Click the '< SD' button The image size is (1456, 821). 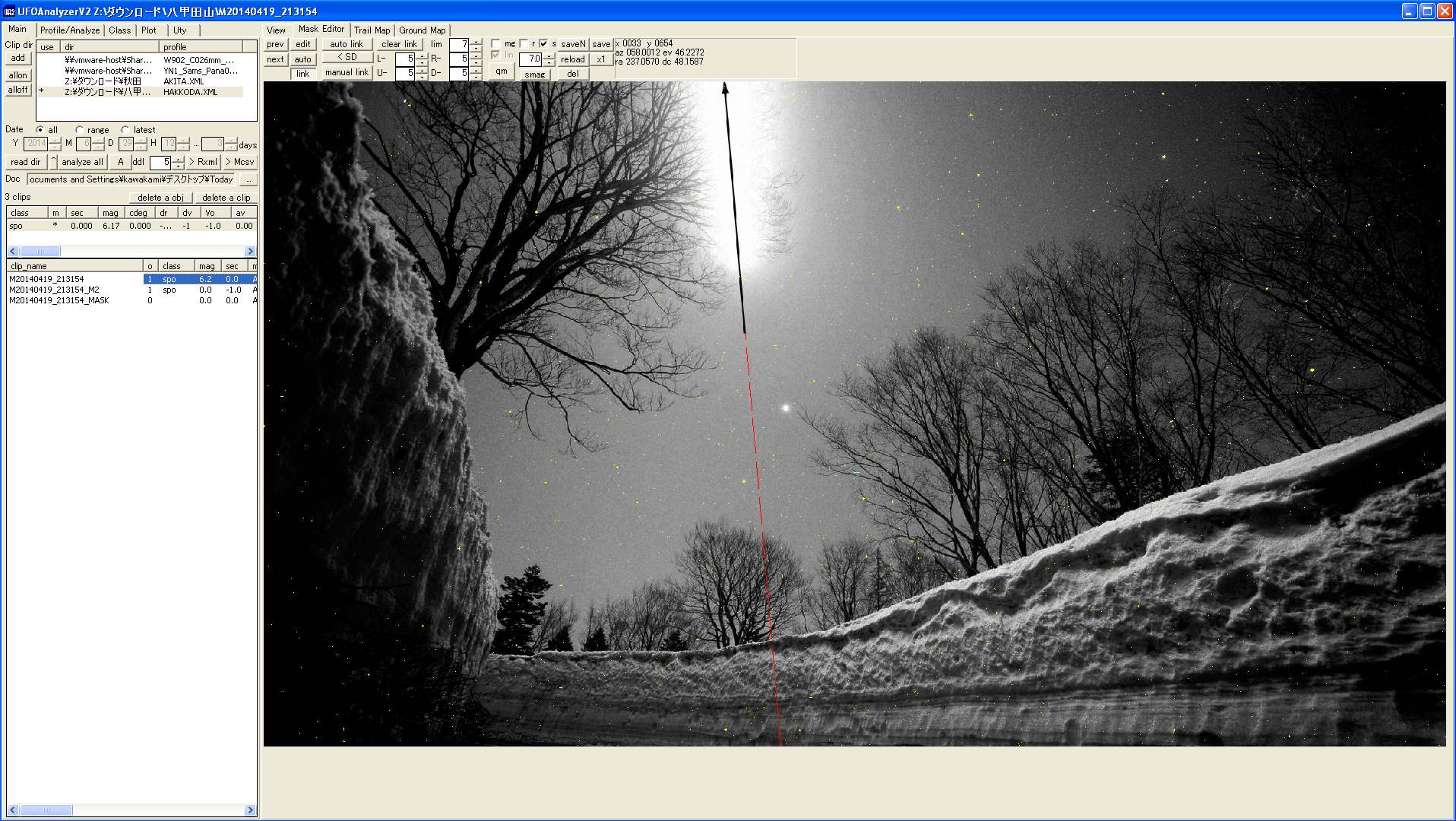tap(347, 58)
